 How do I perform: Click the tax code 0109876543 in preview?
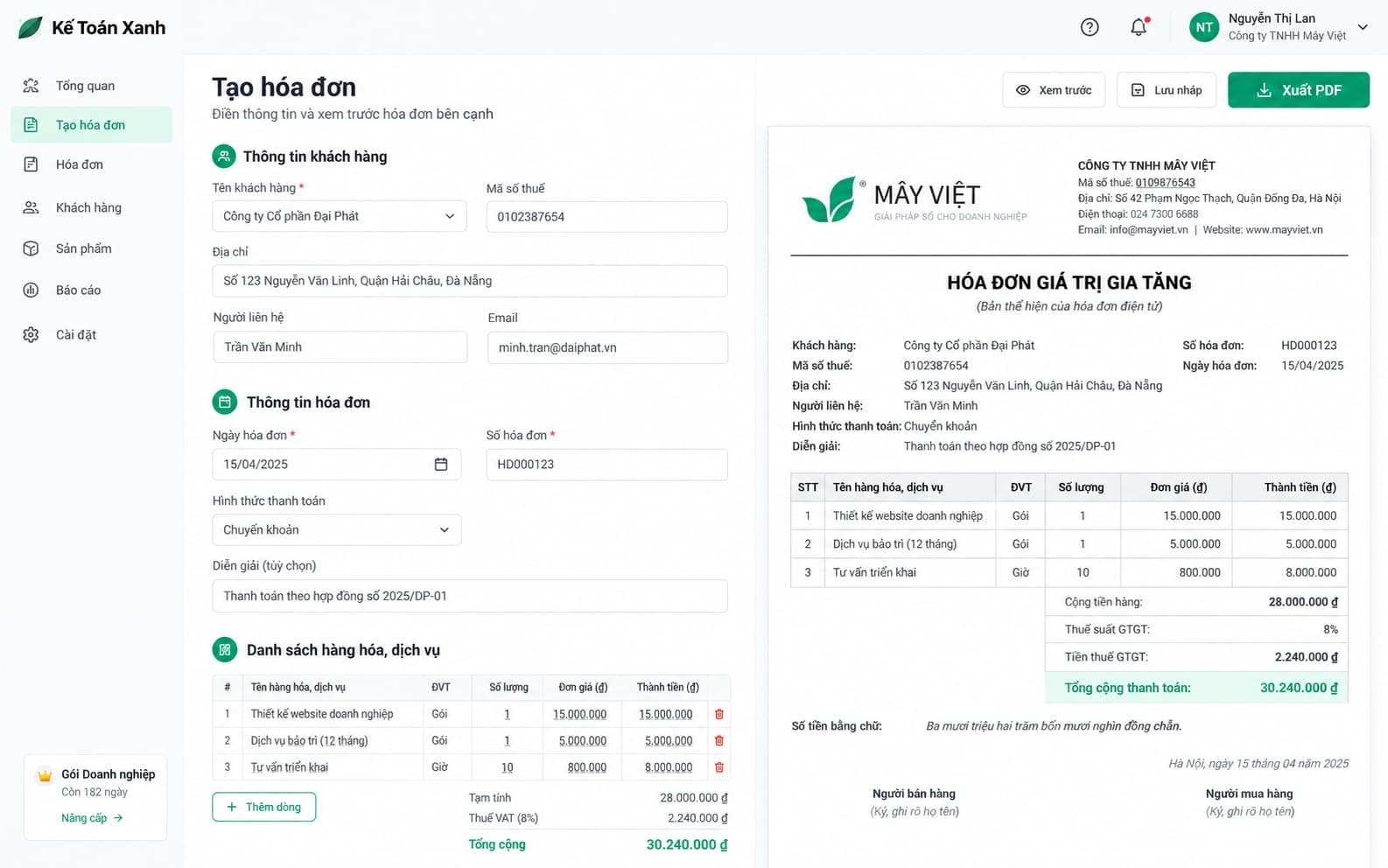pos(1165,183)
